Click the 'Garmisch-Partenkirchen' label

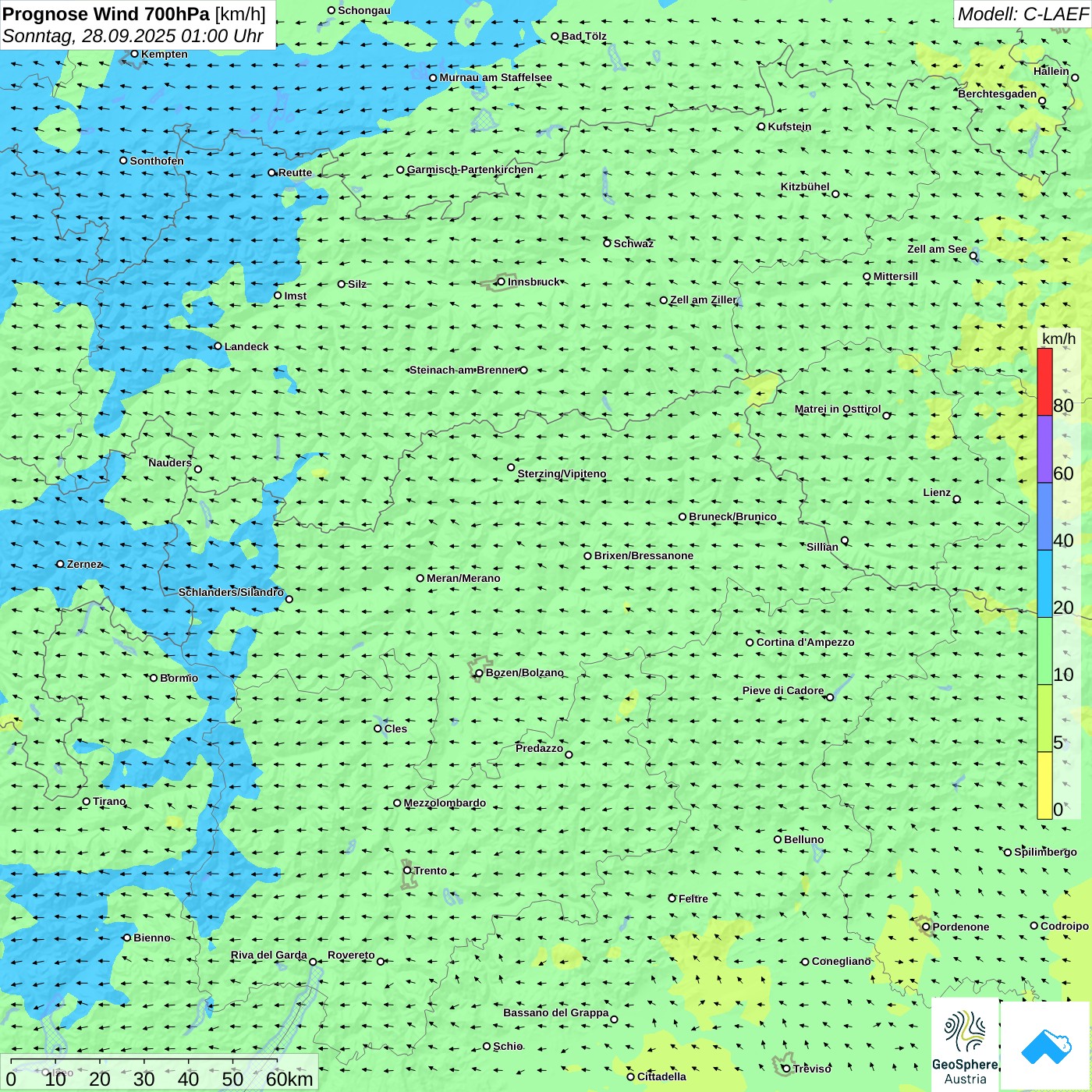(470, 169)
